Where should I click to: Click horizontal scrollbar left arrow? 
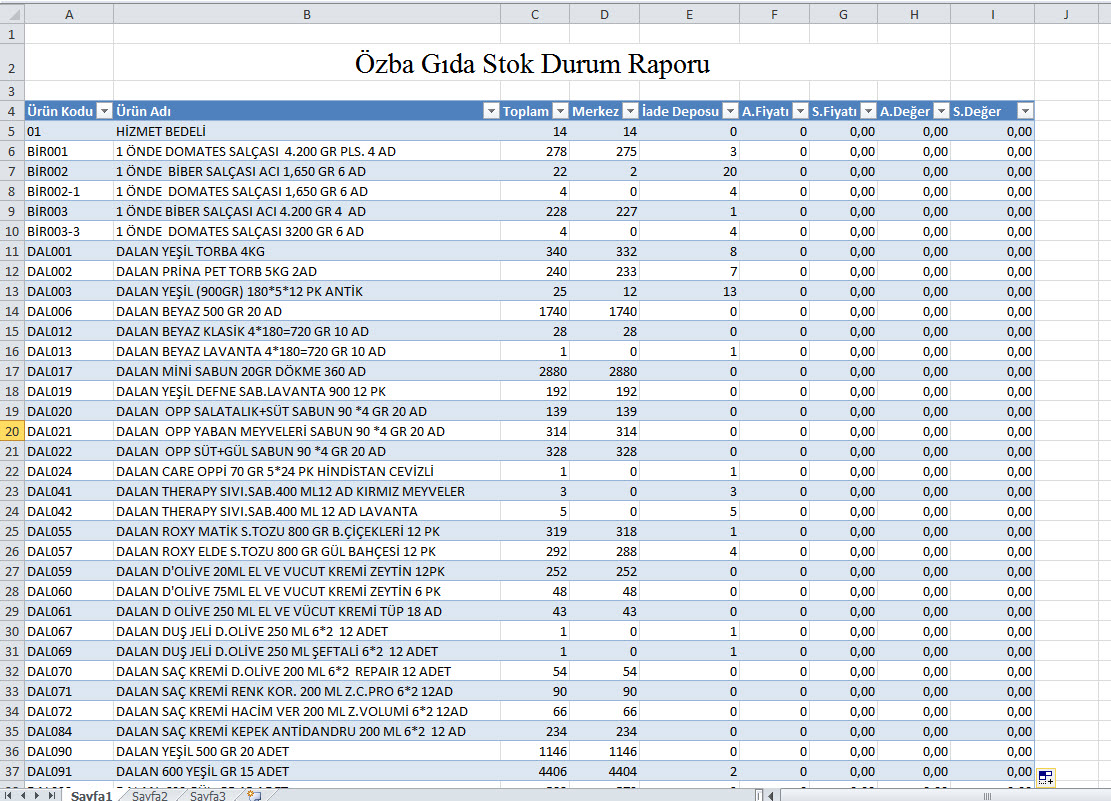771,795
